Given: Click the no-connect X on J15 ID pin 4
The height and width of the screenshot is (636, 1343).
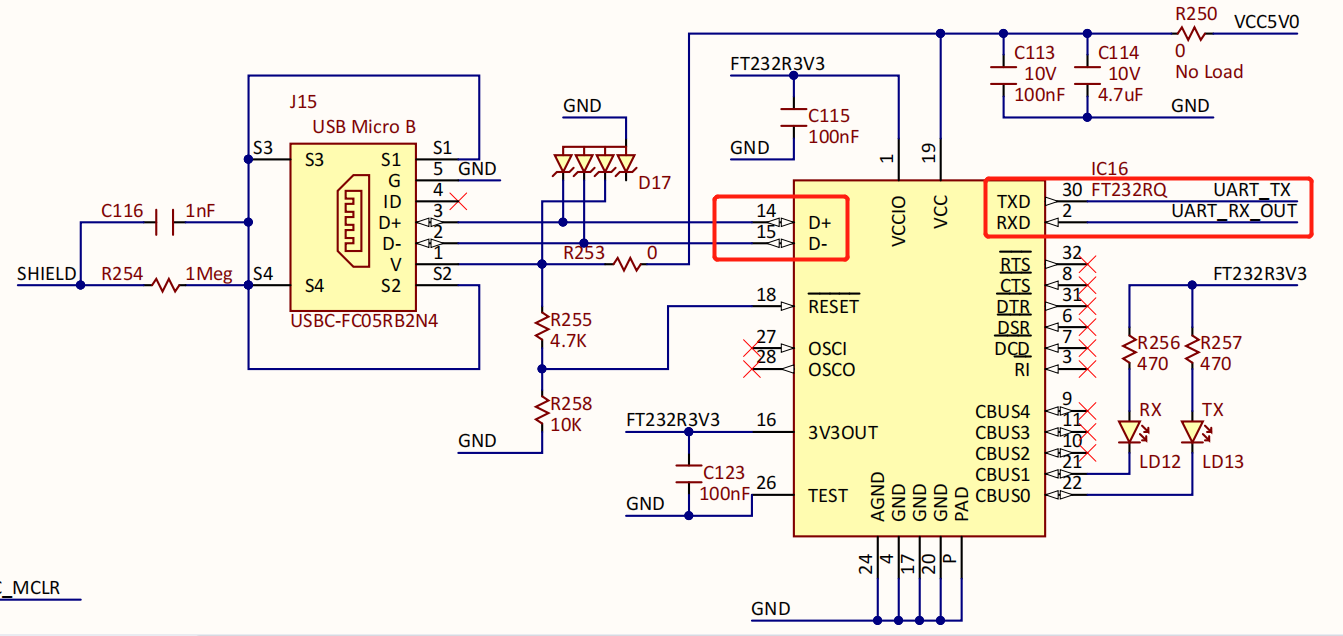Looking at the screenshot, I should pyautogui.click(x=460, y=201).
